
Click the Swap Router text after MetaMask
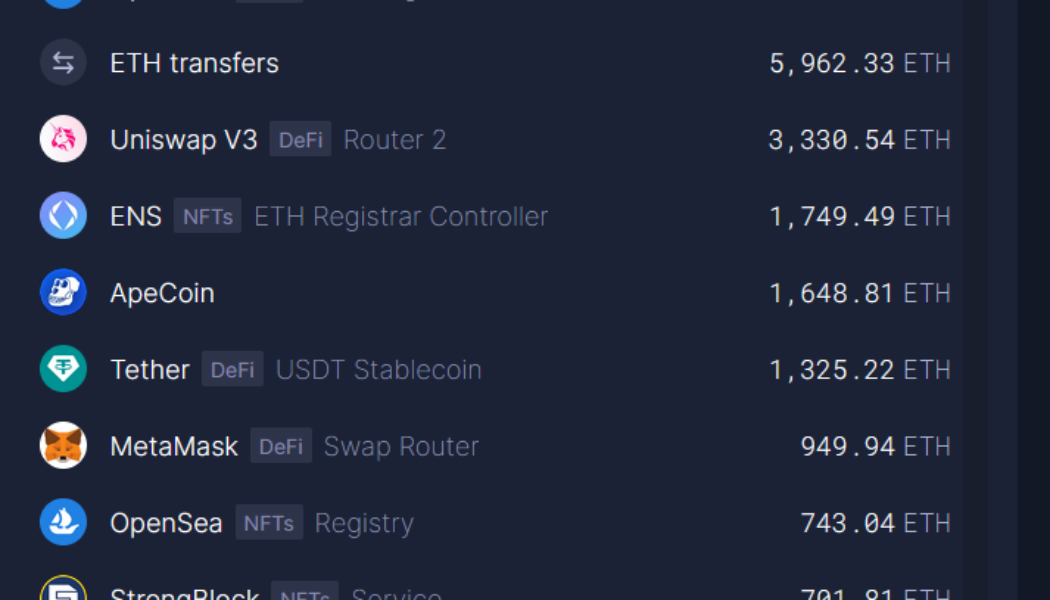(401, 446)
